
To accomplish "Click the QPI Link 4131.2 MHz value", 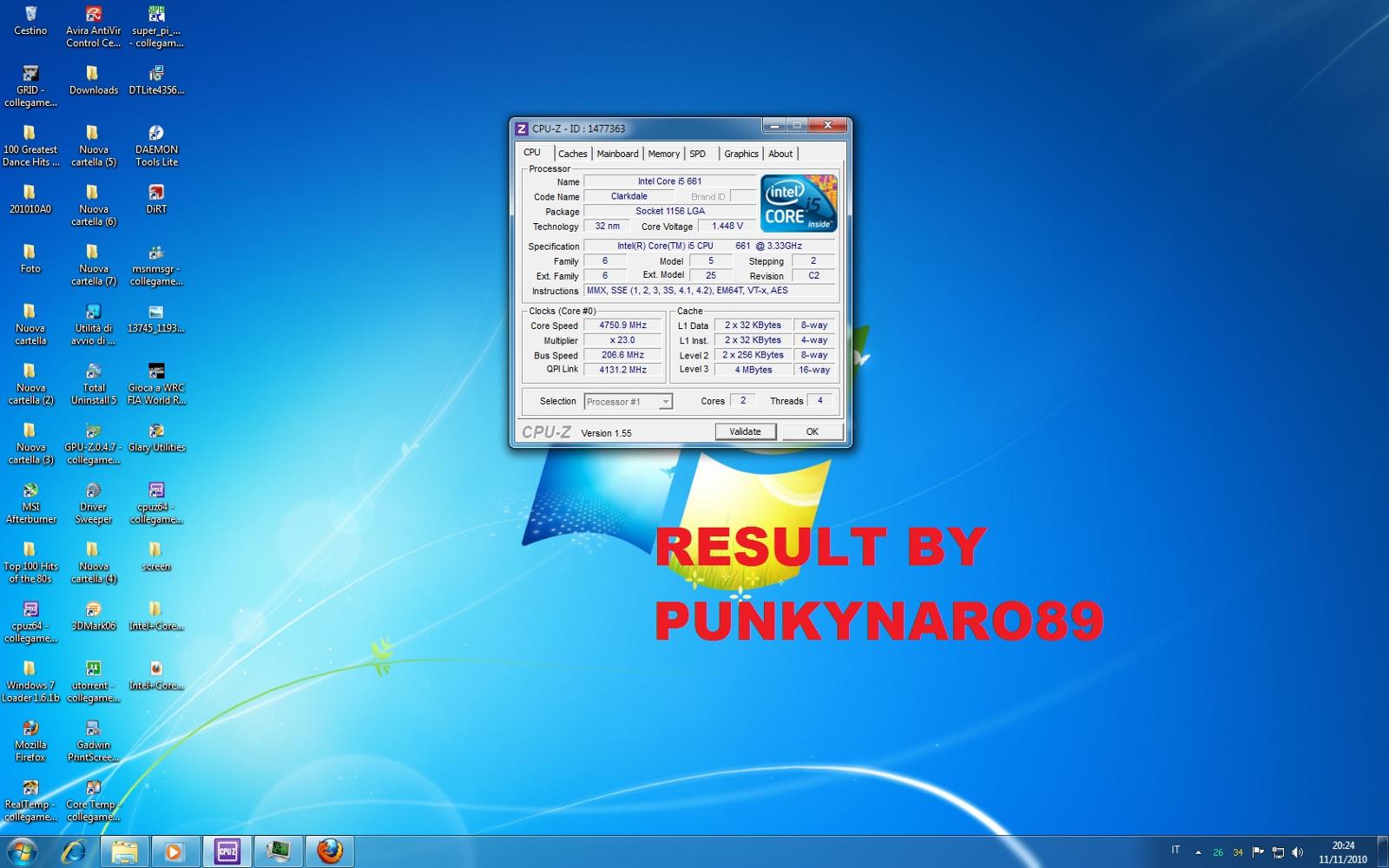I will [x=622, y=370].
